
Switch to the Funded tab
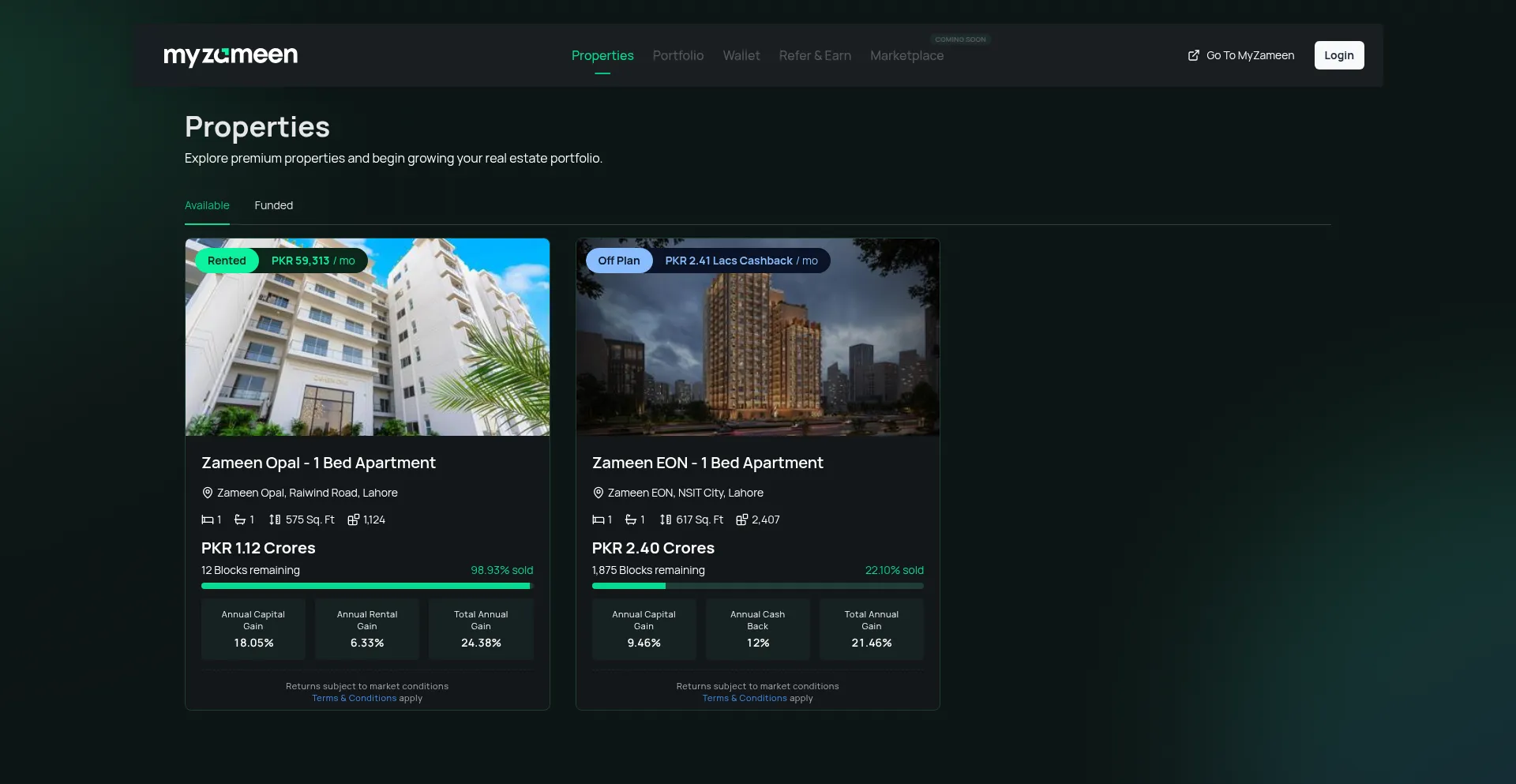[x=273, y=205]
